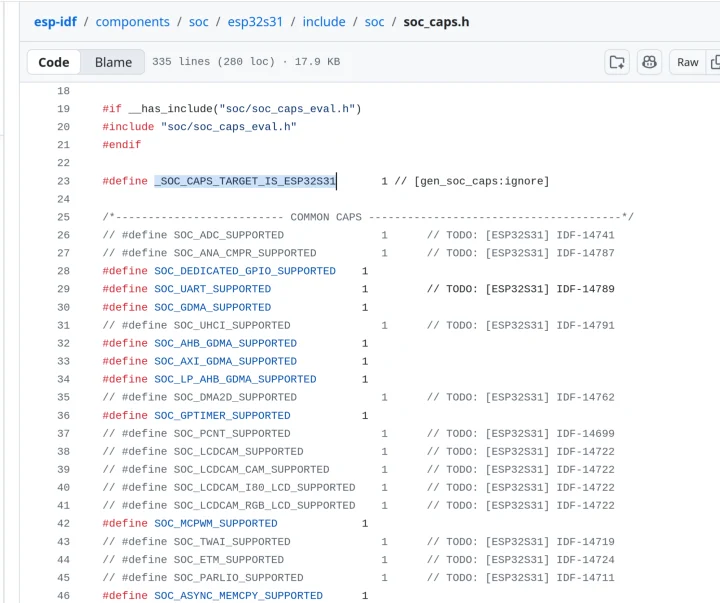
Task: Click SOC_DEDICATED_GPIO_SUPPORTED symbol
Action: click(x=244, y=271)
